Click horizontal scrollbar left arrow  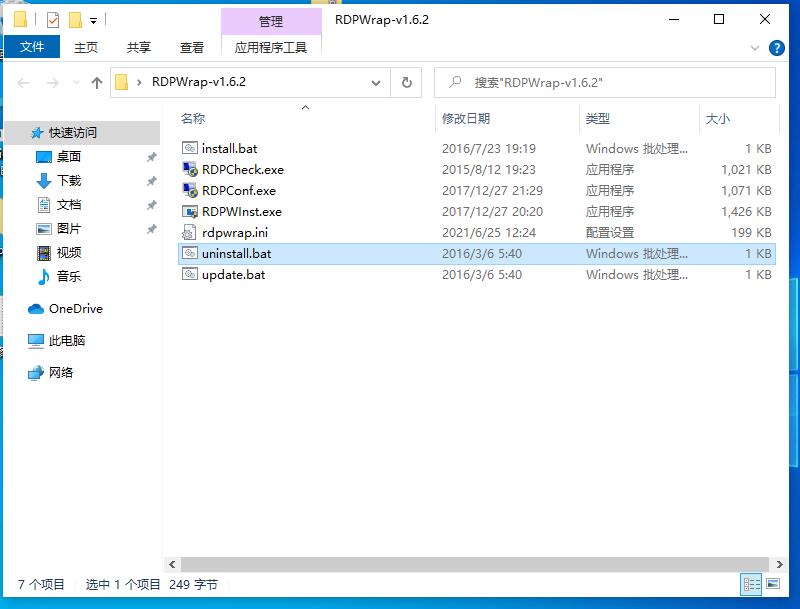pos(172,564)
